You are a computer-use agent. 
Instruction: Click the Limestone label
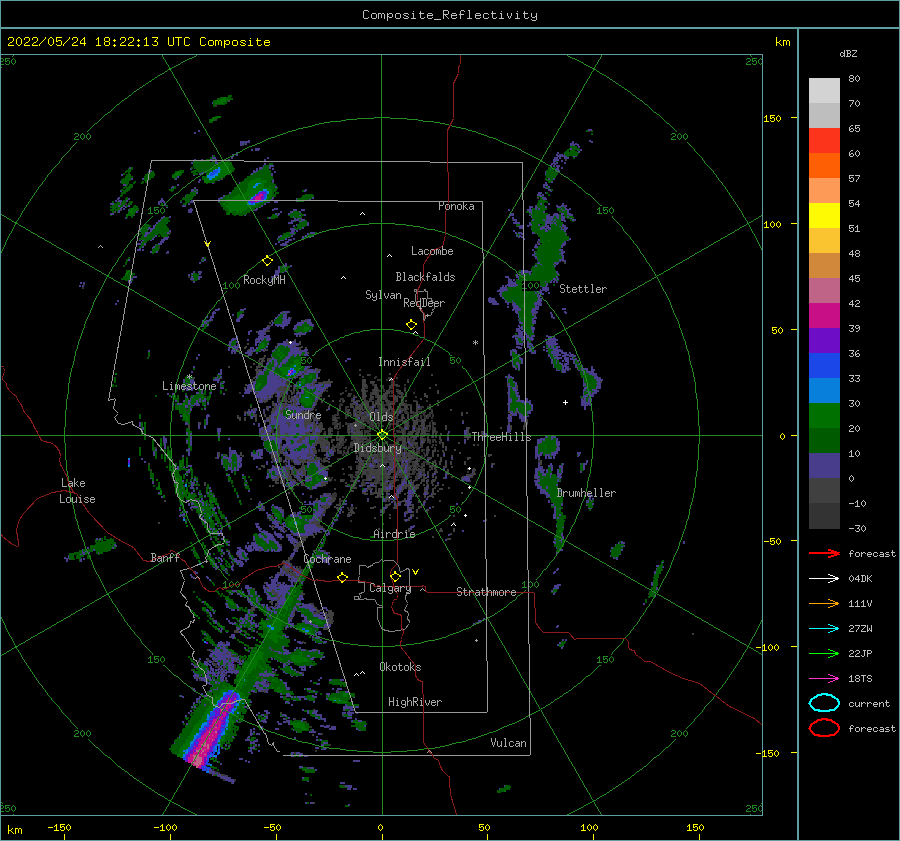click(189, 386)
